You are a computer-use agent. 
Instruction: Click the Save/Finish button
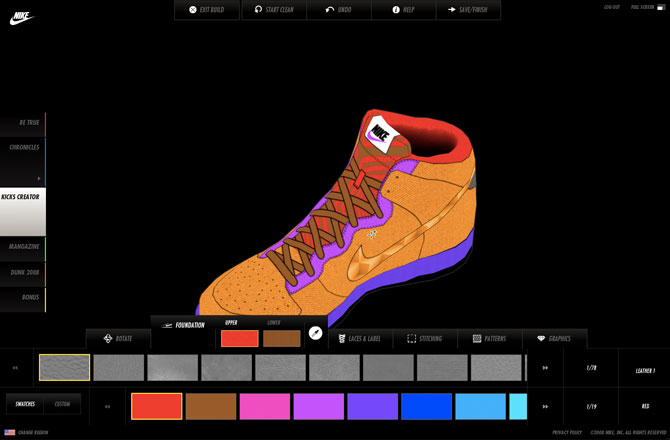pos(468,10)
